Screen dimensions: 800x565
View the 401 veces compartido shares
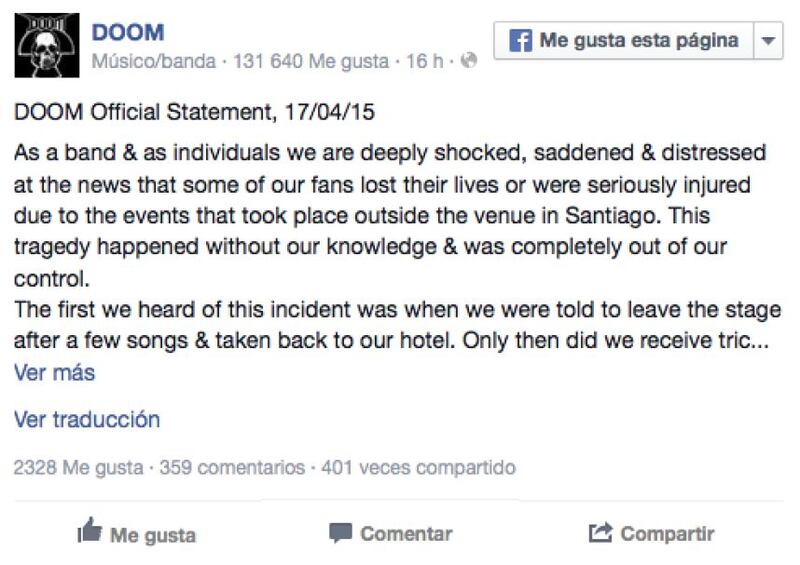[x=418, y=467]
